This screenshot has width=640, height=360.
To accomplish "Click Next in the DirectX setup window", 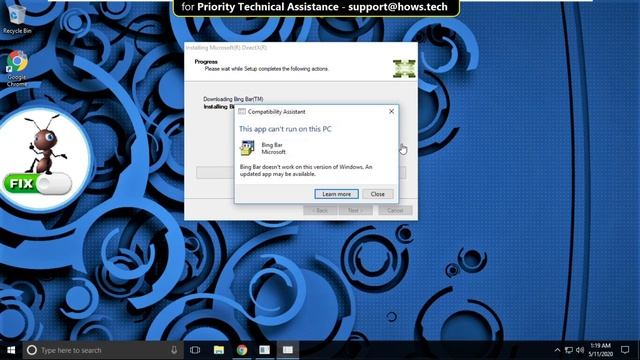I will pos(356,210).
